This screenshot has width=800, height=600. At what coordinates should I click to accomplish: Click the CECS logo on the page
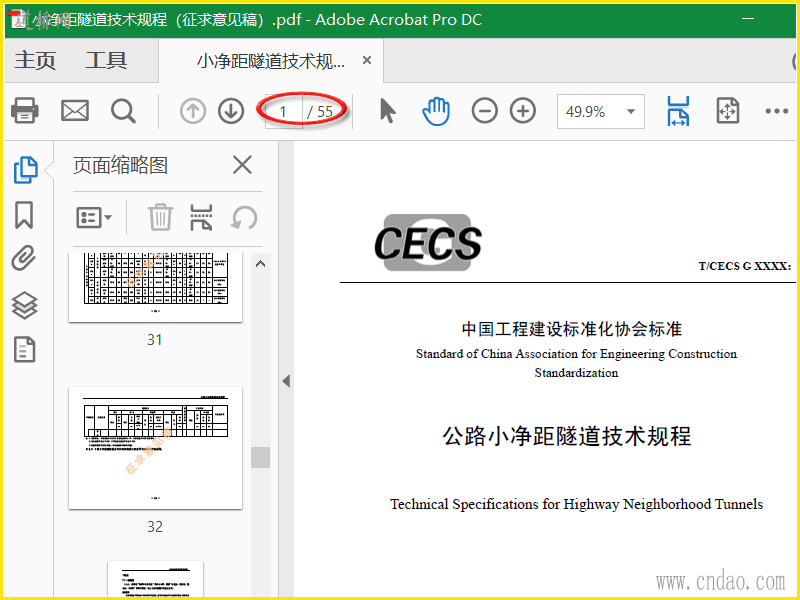[428, 243]
